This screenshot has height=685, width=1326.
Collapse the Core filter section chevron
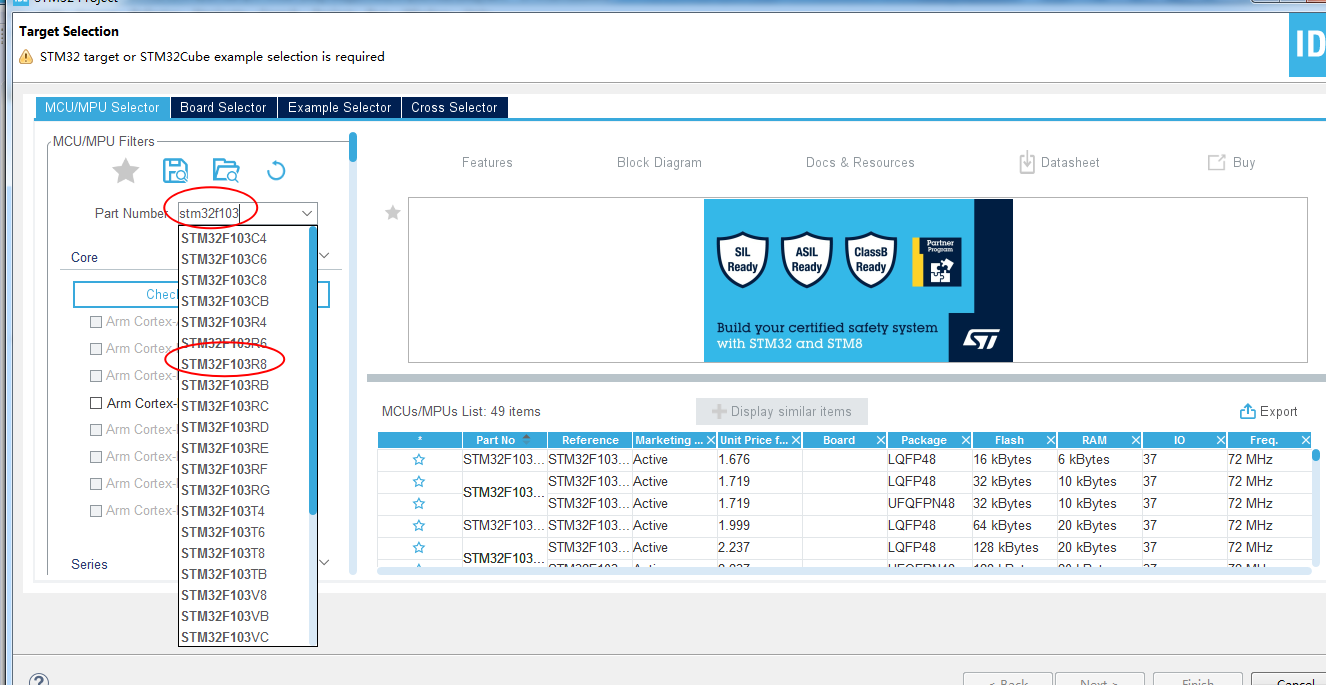pos(324,257)
